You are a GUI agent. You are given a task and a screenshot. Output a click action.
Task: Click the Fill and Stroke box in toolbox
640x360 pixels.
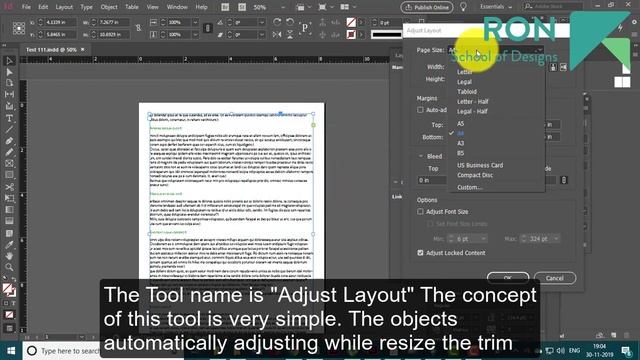9,290
